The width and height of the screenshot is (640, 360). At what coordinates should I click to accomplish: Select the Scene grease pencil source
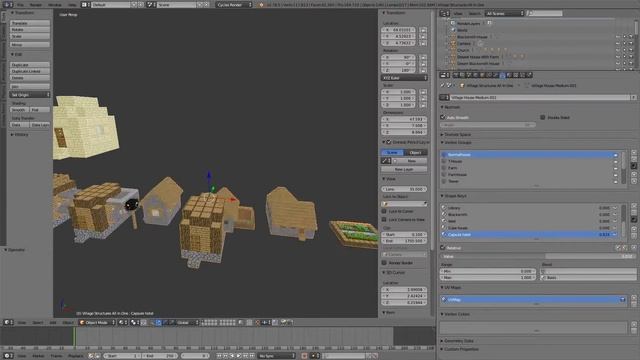click(x=392, y=152)
